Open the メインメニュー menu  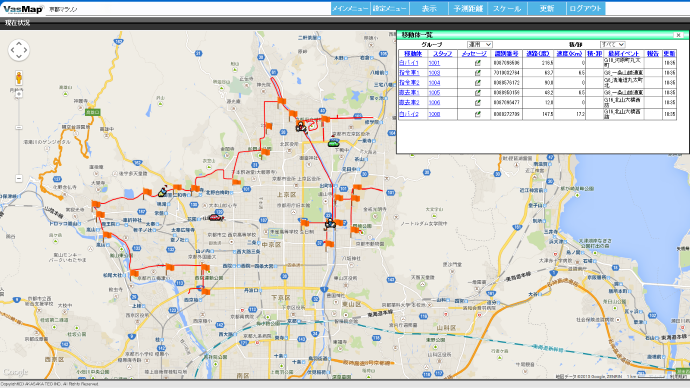click(350, 8)
